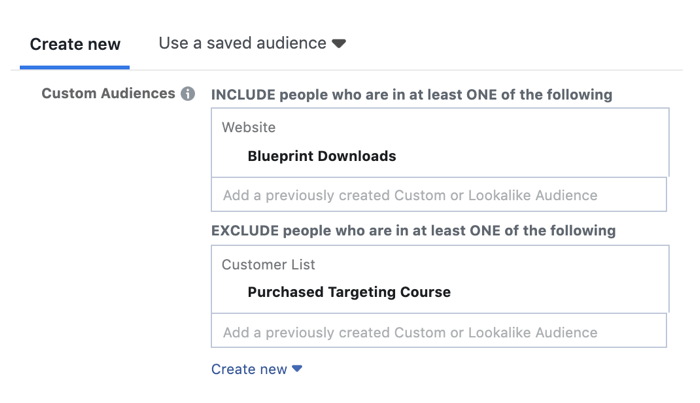Click the caret beside Use a saved audience
Image resolution: width=700 pixels, height=403 pixels.
tap(339, 44)
